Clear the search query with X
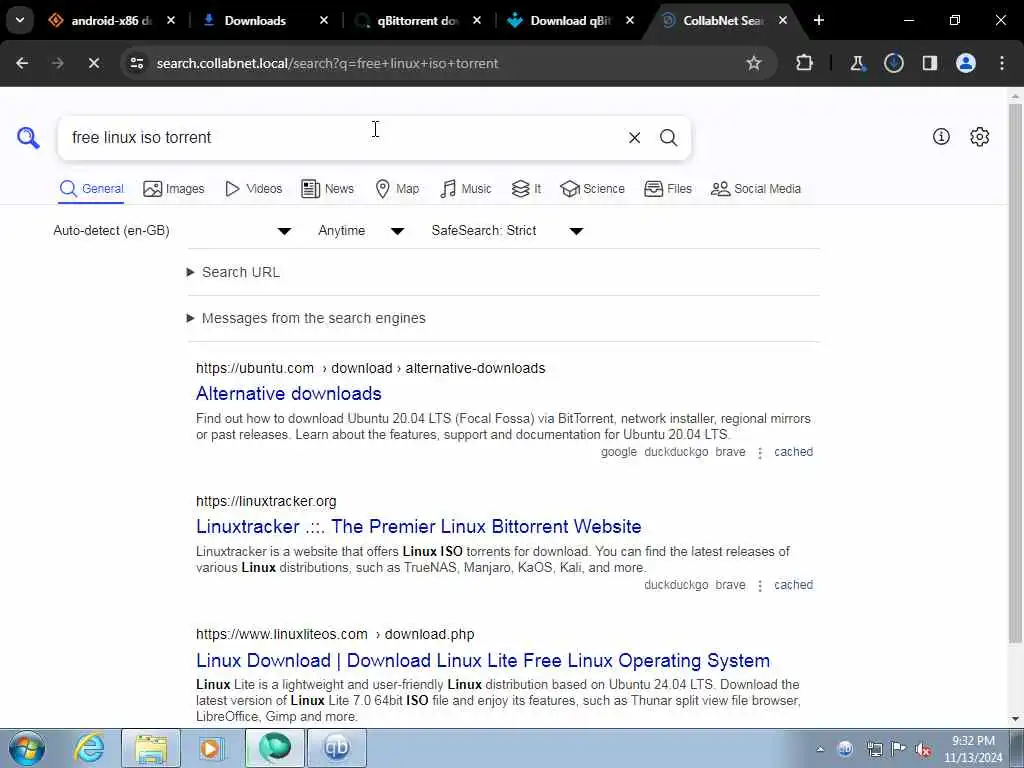The width and height of the screenshot is (1024, 768). (x=634, y=138)
